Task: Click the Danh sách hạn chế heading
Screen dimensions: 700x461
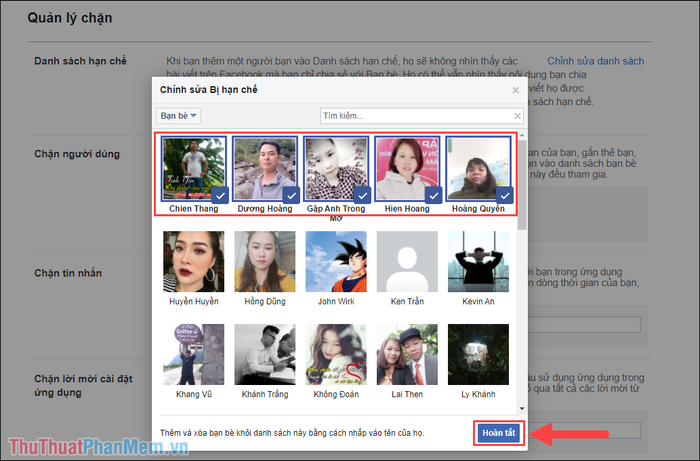Action: (80, 61)
